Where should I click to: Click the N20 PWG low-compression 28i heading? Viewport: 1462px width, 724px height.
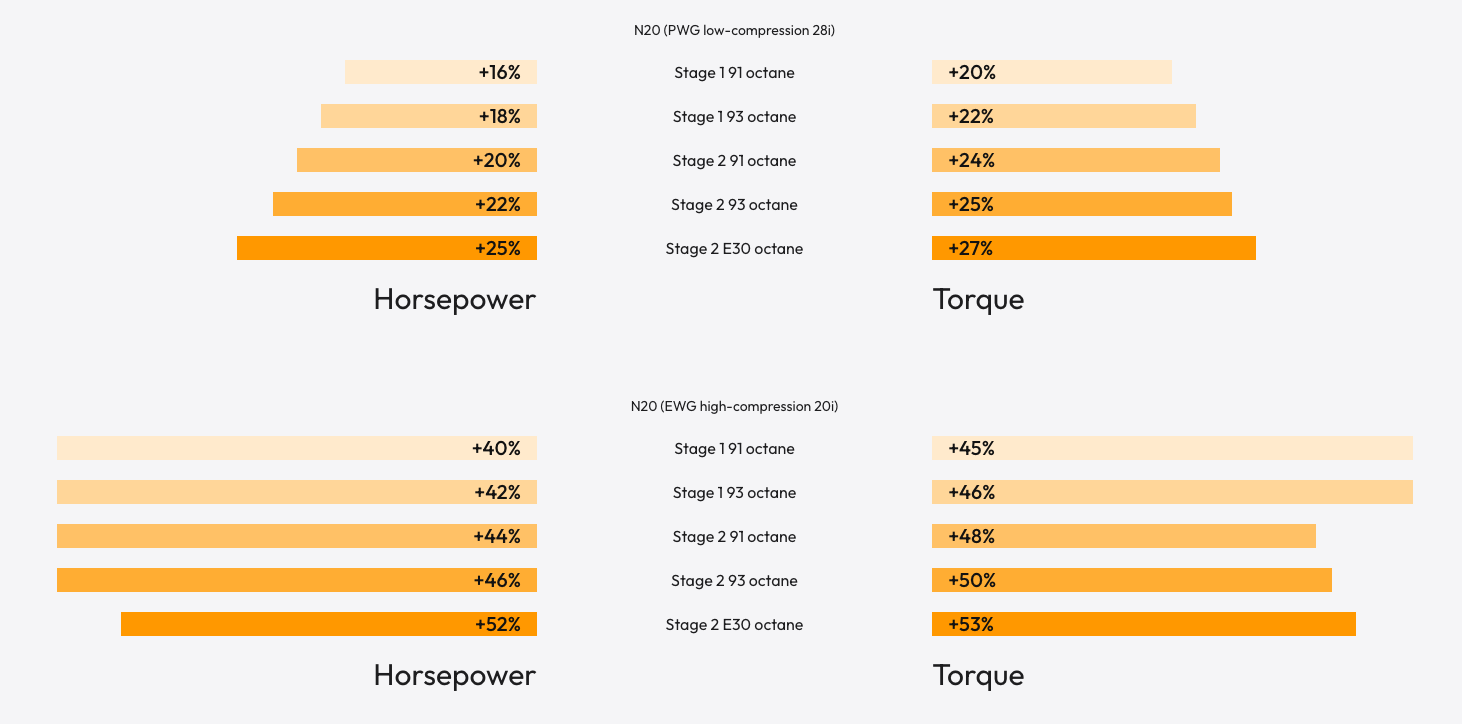(x=734, y=30)
